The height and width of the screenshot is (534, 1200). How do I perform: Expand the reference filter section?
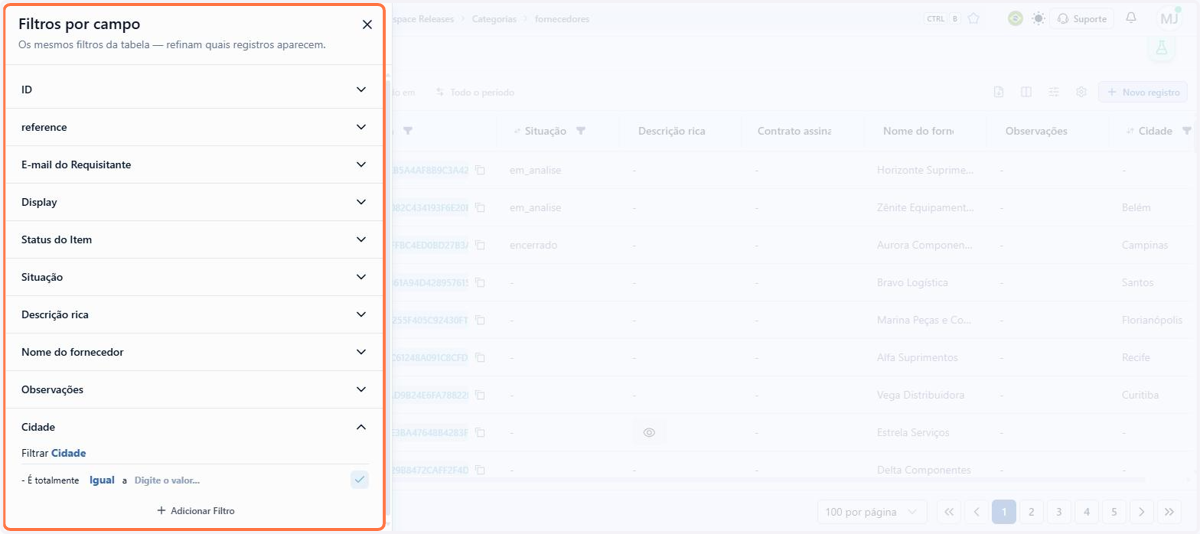194,127
